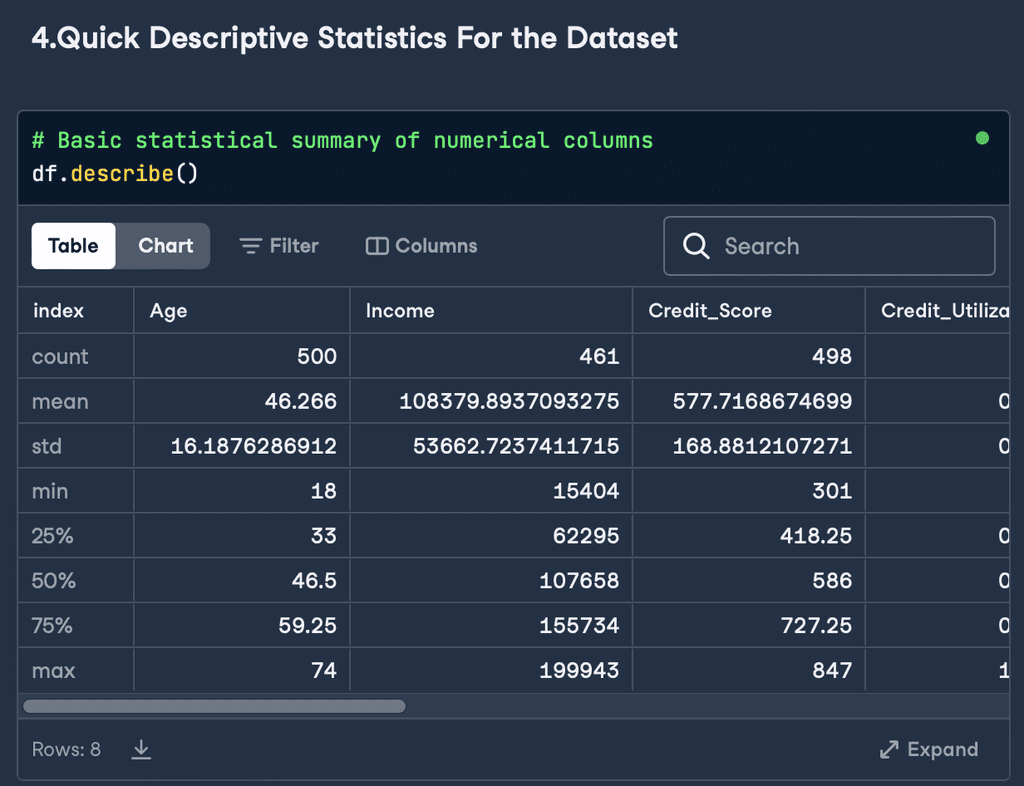Select the count row label
The image size is (1024, 786).
[x=60, y=356]
